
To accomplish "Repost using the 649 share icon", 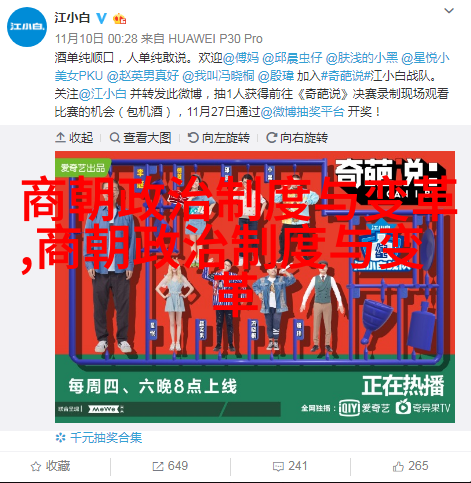I will click(170, 466).
